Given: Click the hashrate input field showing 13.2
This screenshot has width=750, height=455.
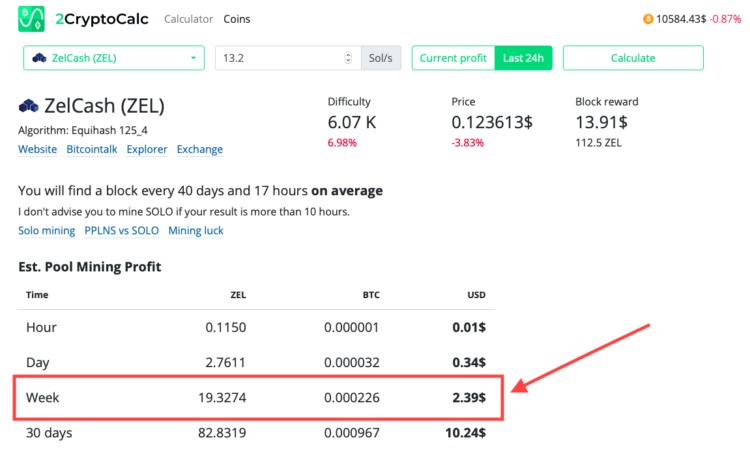Looking at the screenshot, I should (x=288, y=58).
